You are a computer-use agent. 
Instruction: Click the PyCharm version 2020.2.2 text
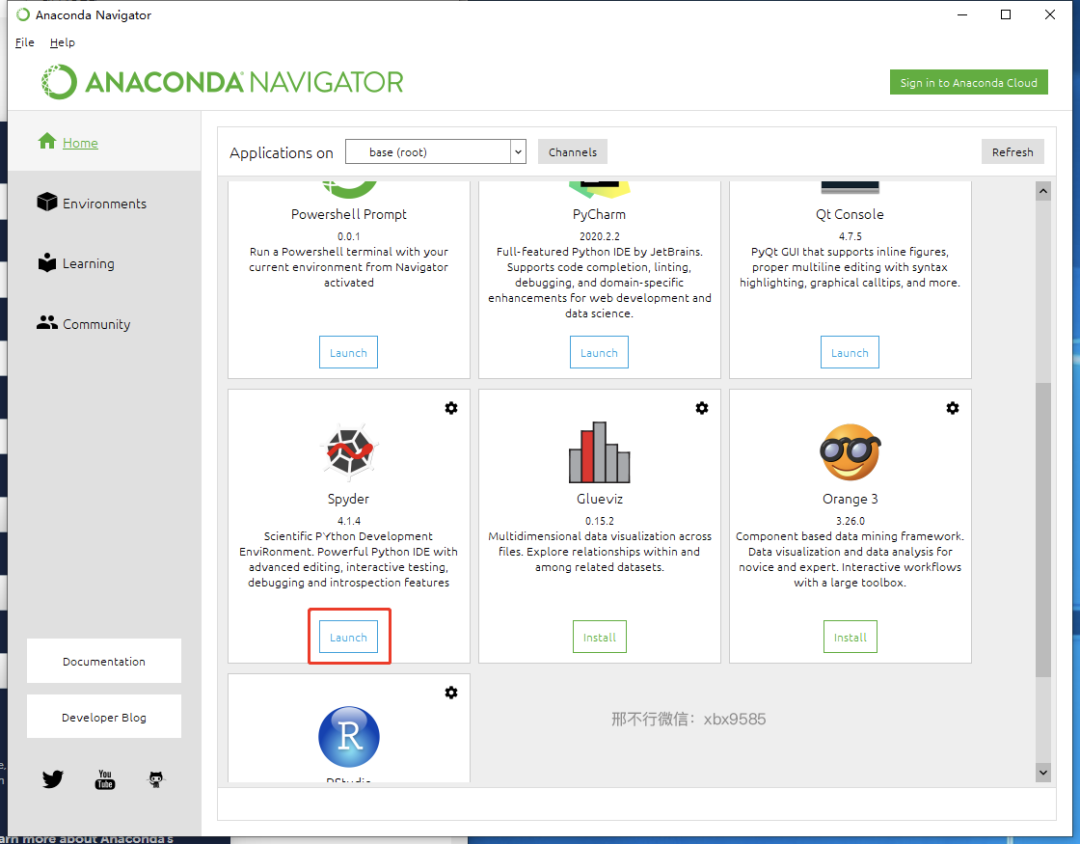pyautogui.click(x=599, y=236)
